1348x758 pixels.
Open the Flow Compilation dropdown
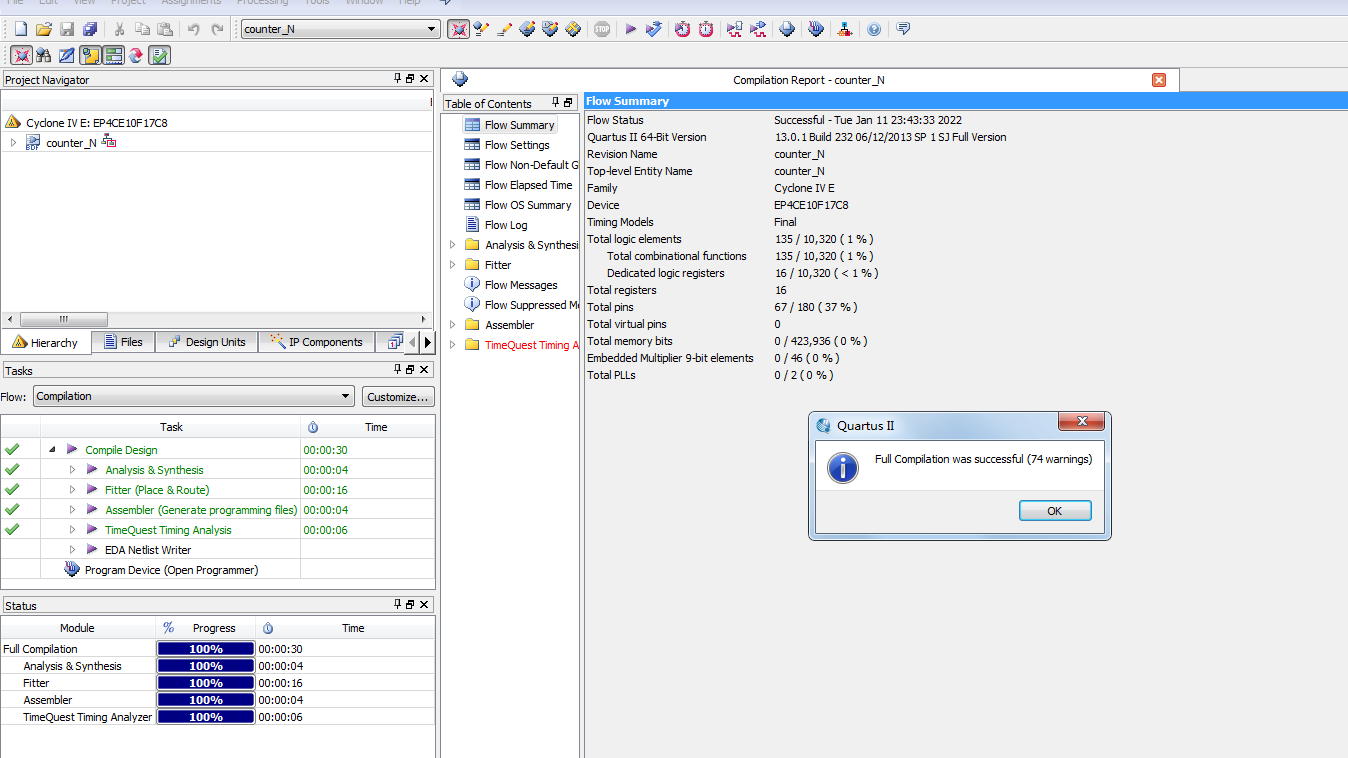[345, 396]
